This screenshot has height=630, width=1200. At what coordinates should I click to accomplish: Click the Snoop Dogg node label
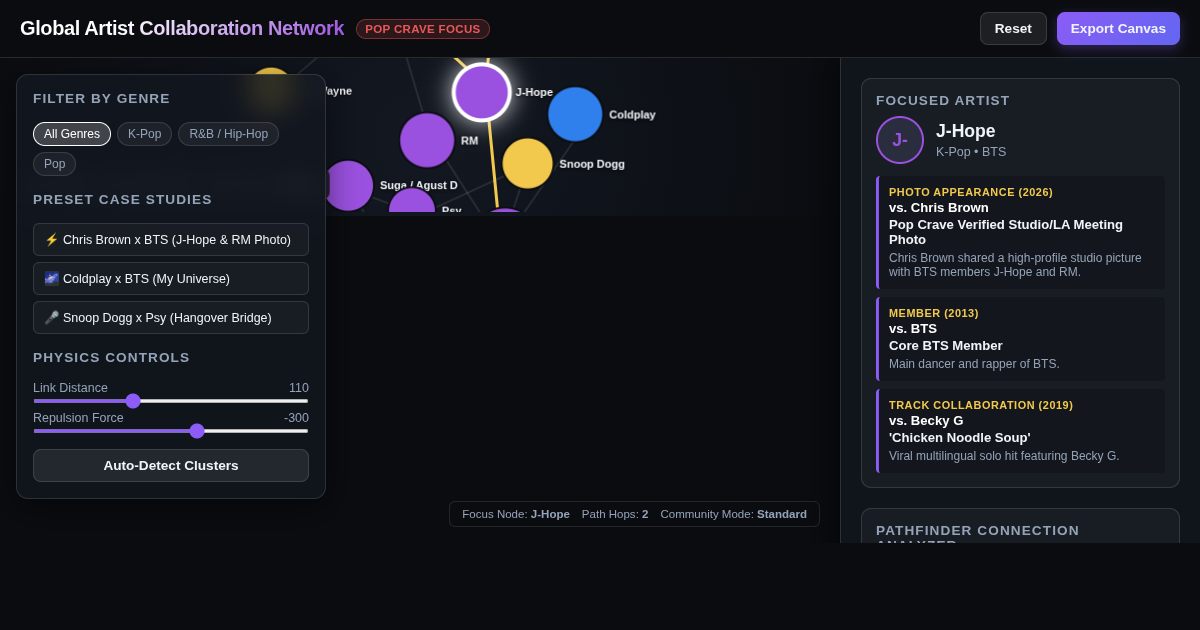tap(592, 164)
